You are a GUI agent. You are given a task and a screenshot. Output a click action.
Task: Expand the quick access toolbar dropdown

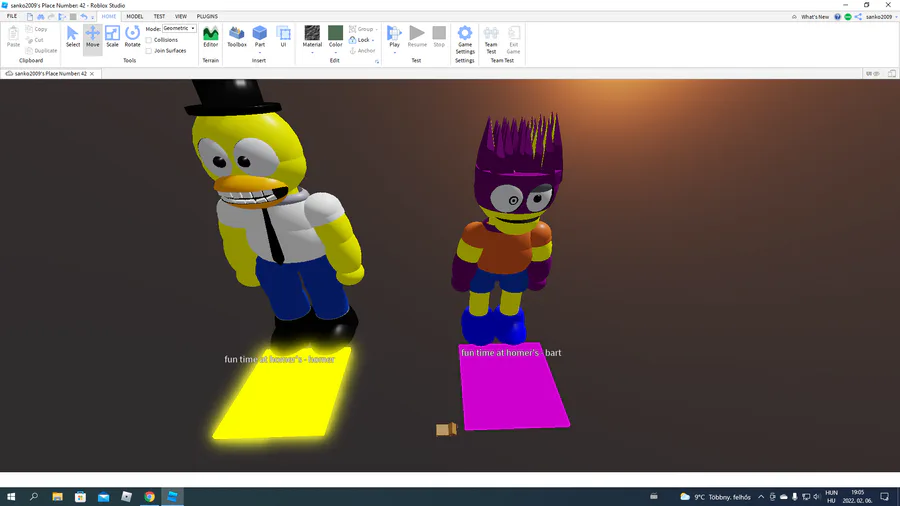[92, 17]
